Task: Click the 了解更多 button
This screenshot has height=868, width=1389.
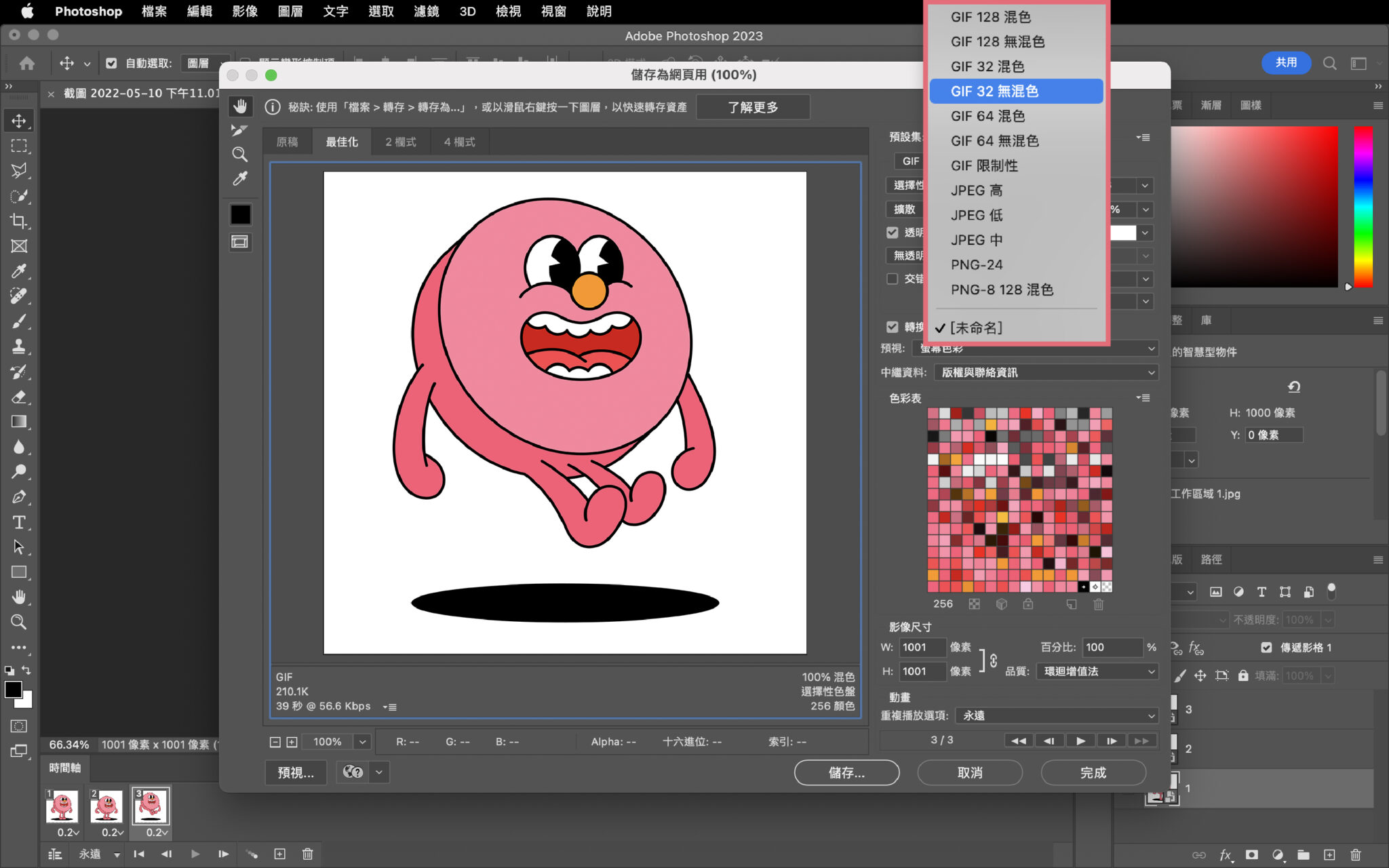Action: (x=753, y=106)
